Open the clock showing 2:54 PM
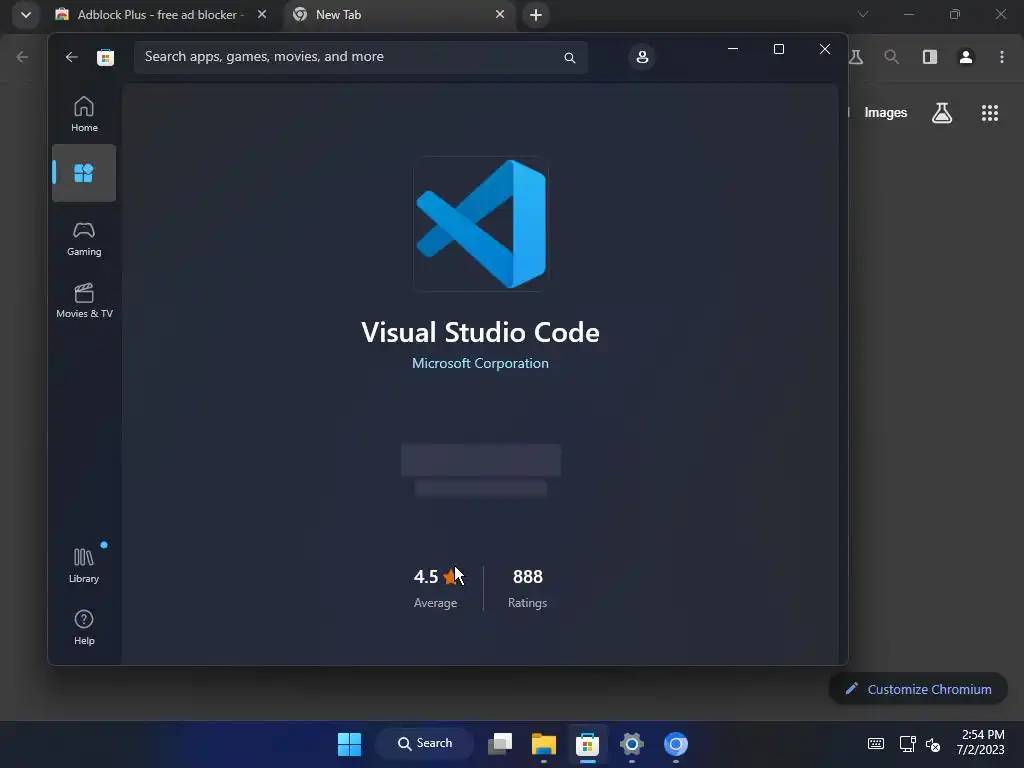 click(980, 743)
